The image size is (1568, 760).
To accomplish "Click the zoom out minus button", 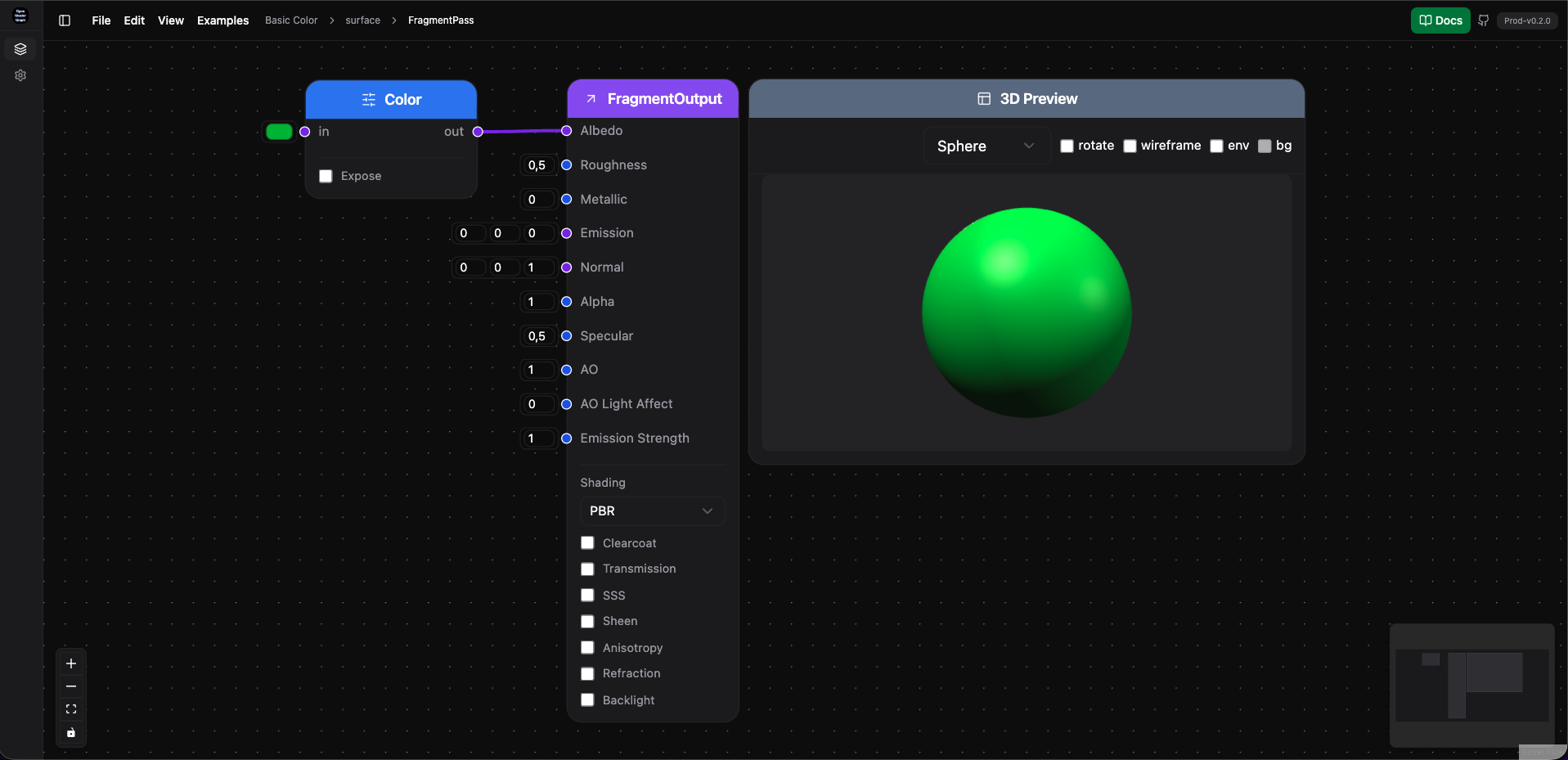I will (71, 686).
